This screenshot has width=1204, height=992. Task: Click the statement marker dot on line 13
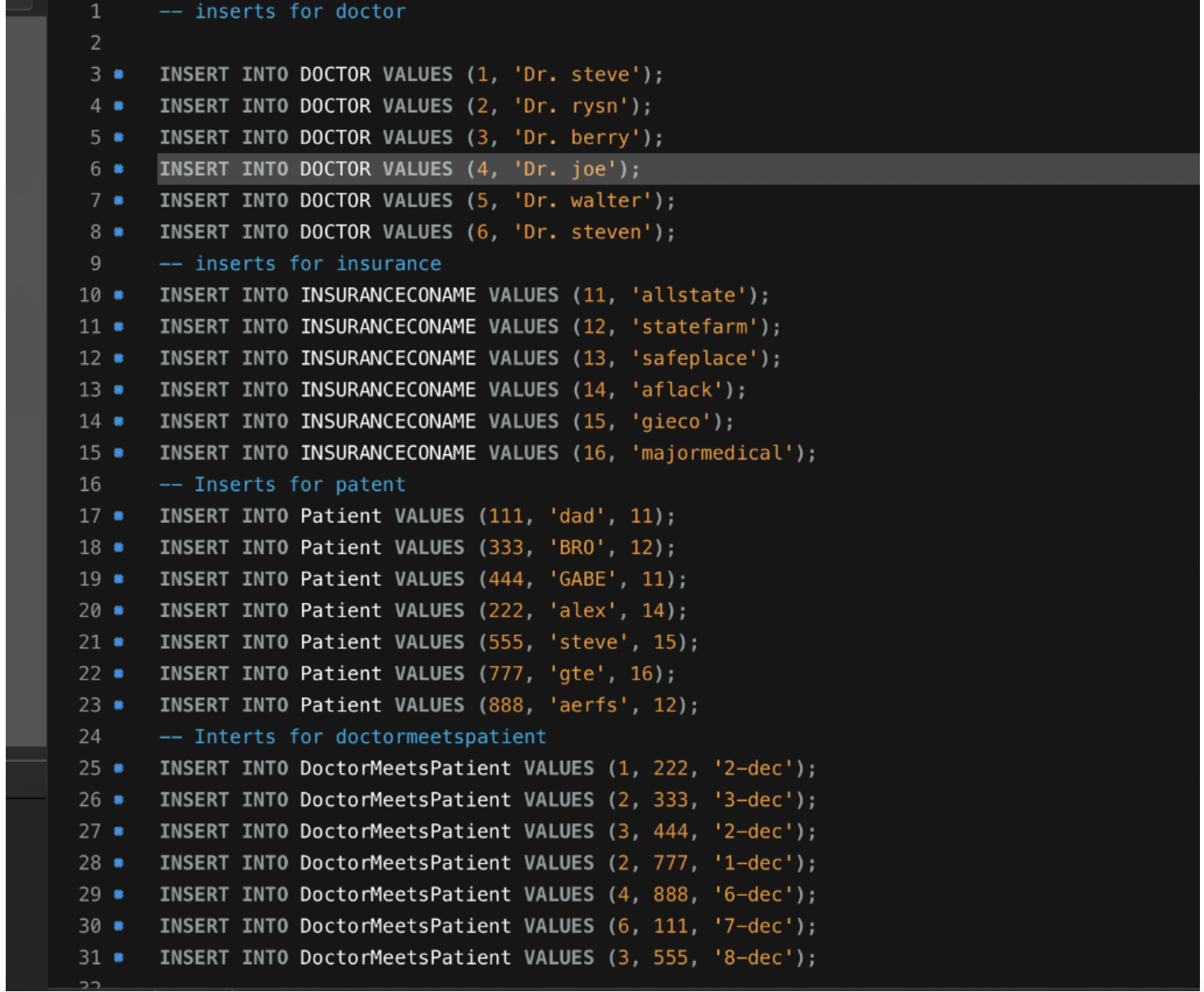pos(119,389)
